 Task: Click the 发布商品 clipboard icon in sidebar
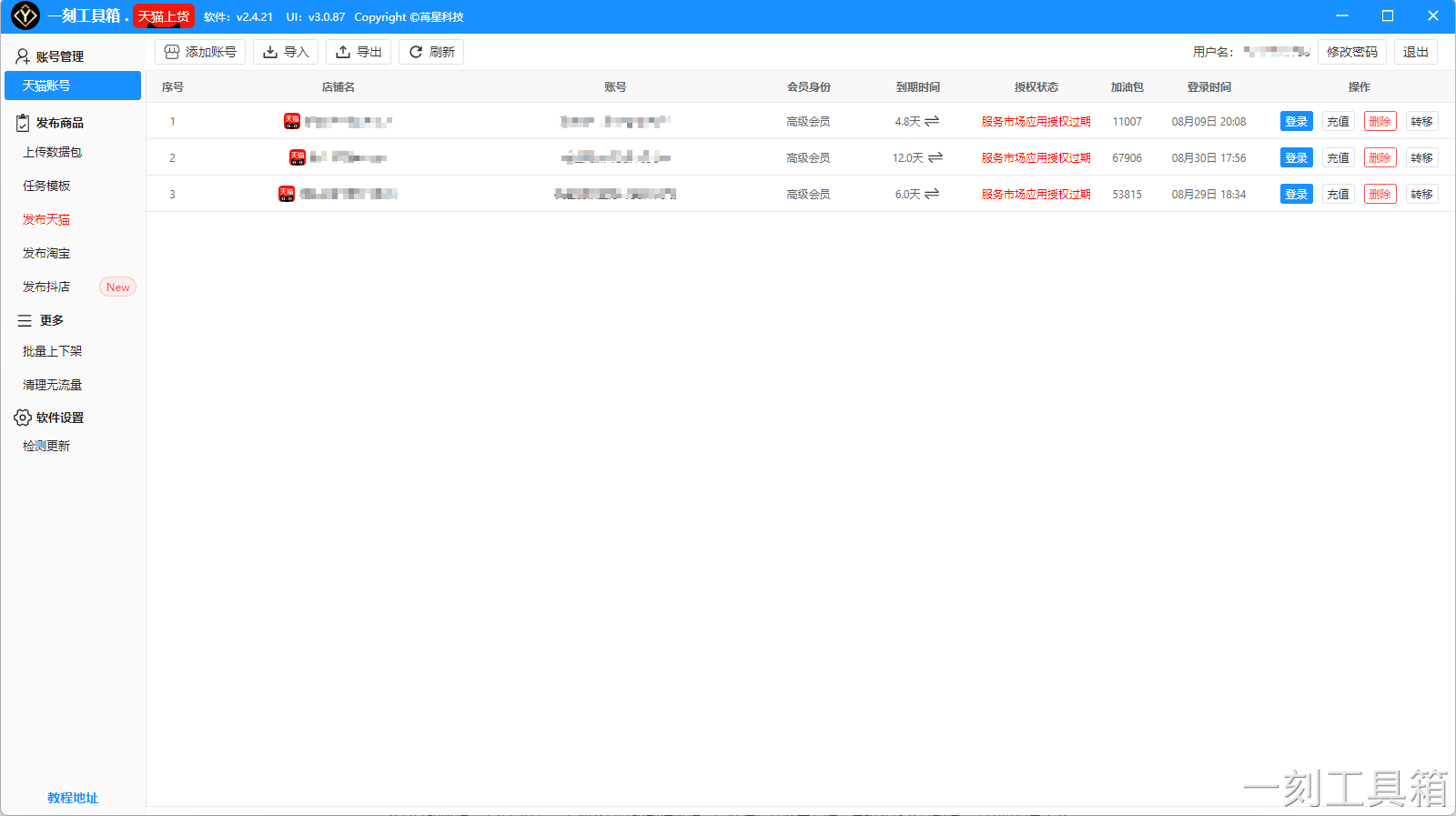23,123
